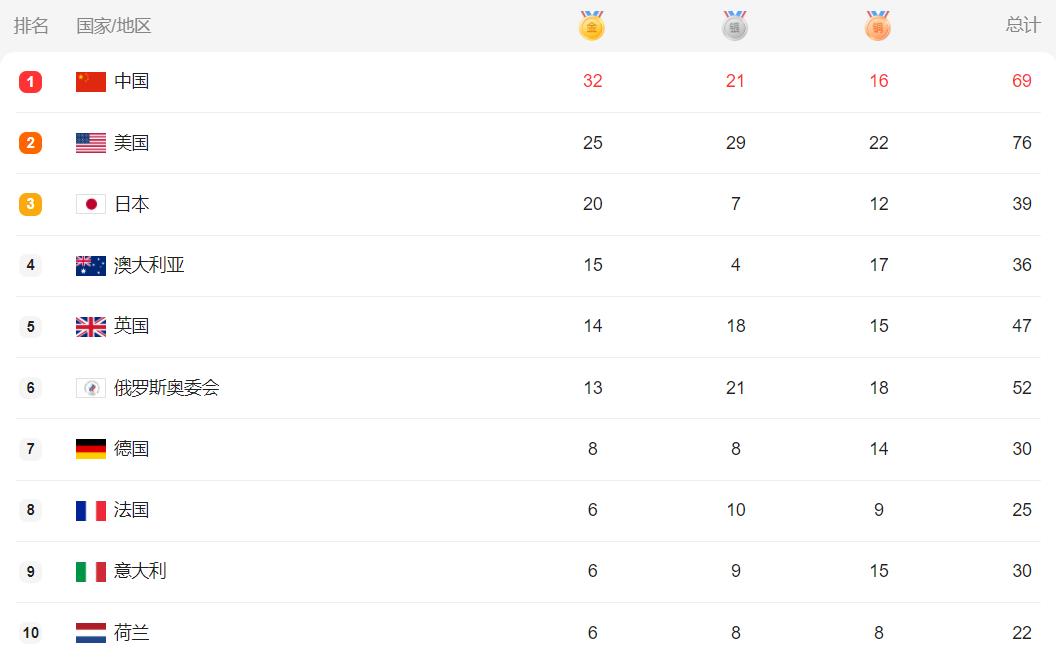Click the rank 1 red badge
This screenshot has height=662, width=1056.
click(31, 82)
